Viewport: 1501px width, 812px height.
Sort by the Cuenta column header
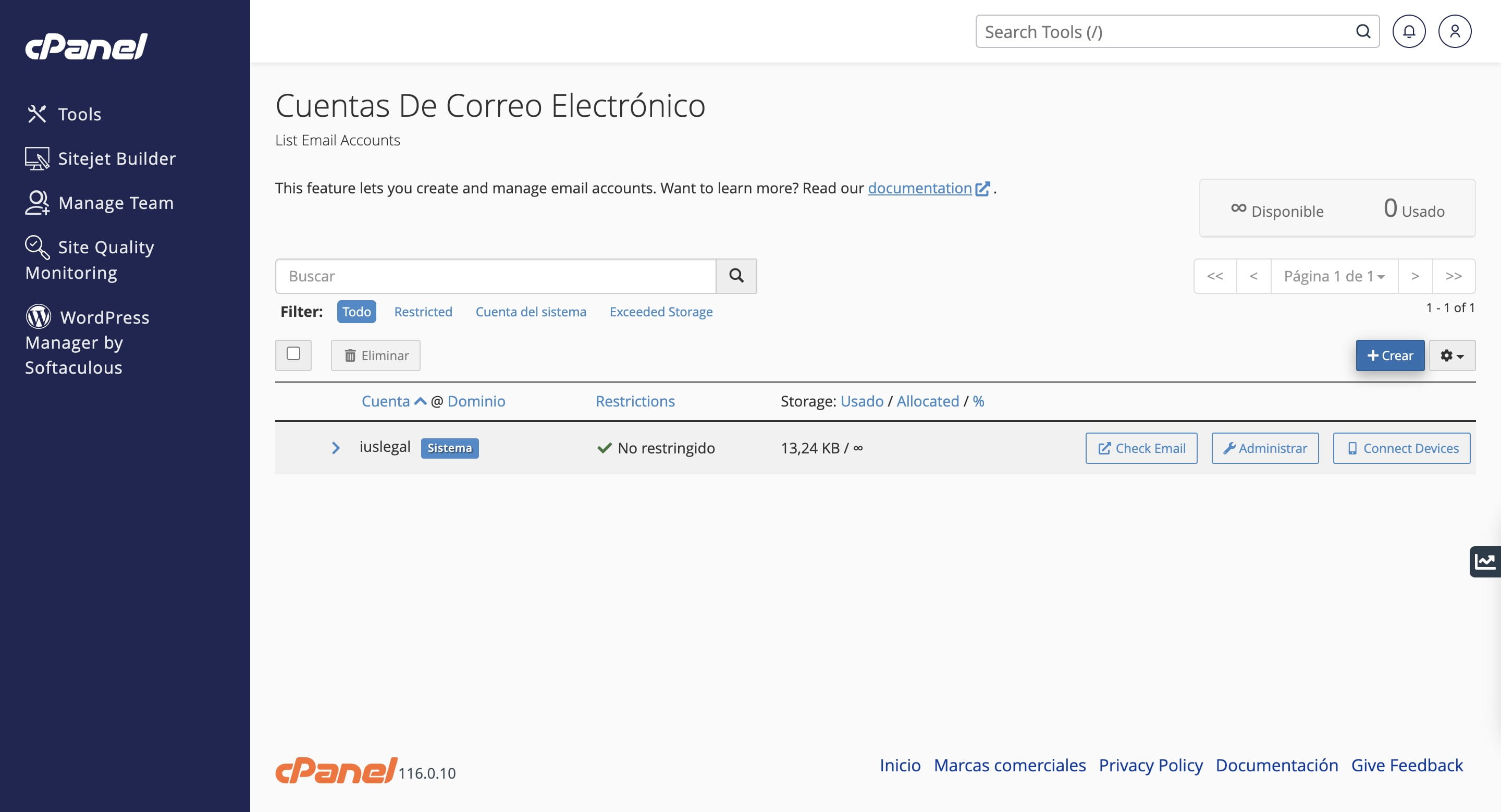386,401
